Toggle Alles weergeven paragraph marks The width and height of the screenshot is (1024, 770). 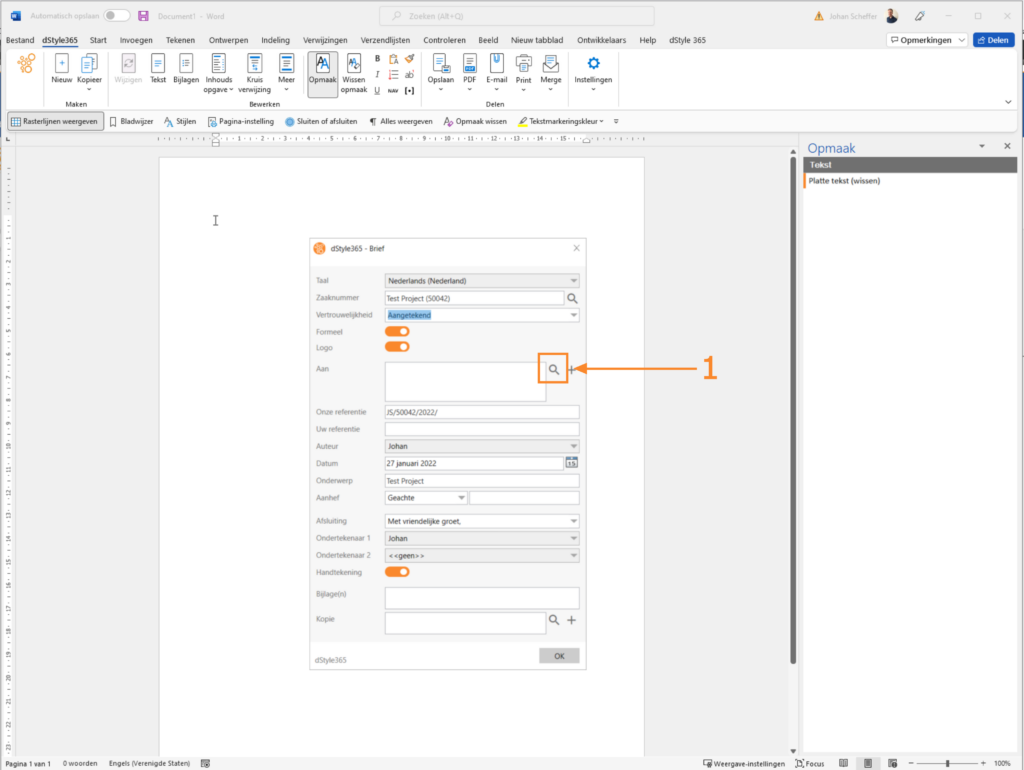point(401,121)
